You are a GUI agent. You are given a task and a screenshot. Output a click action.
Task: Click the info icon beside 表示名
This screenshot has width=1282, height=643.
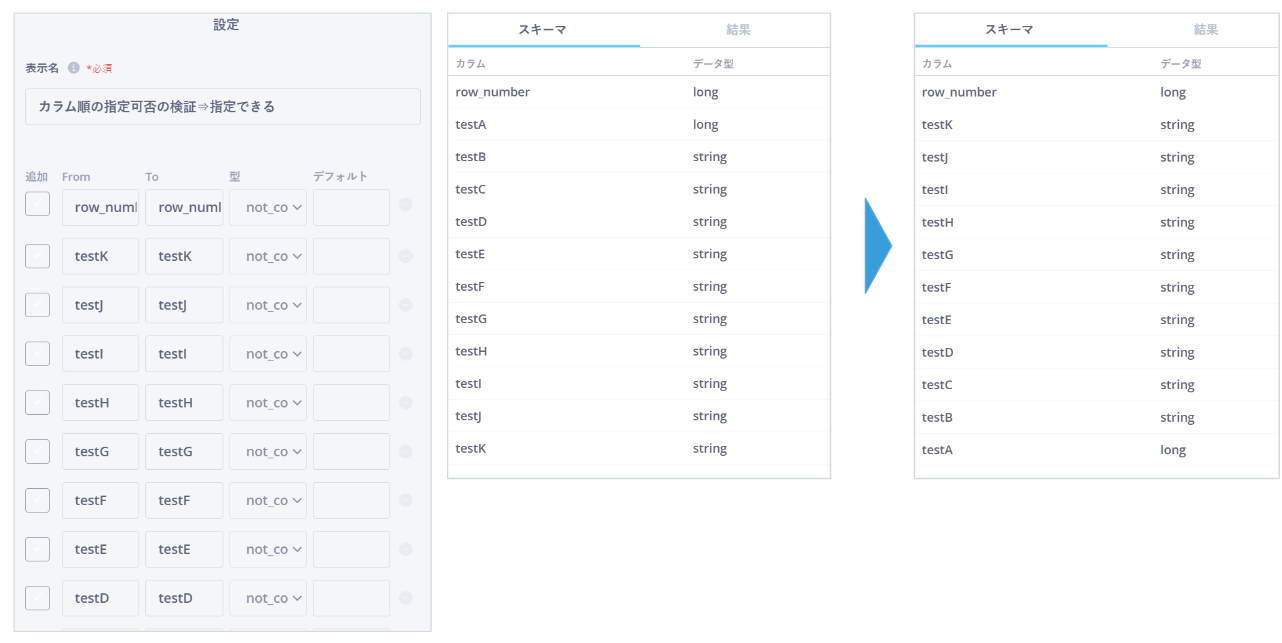pos(73,68)
